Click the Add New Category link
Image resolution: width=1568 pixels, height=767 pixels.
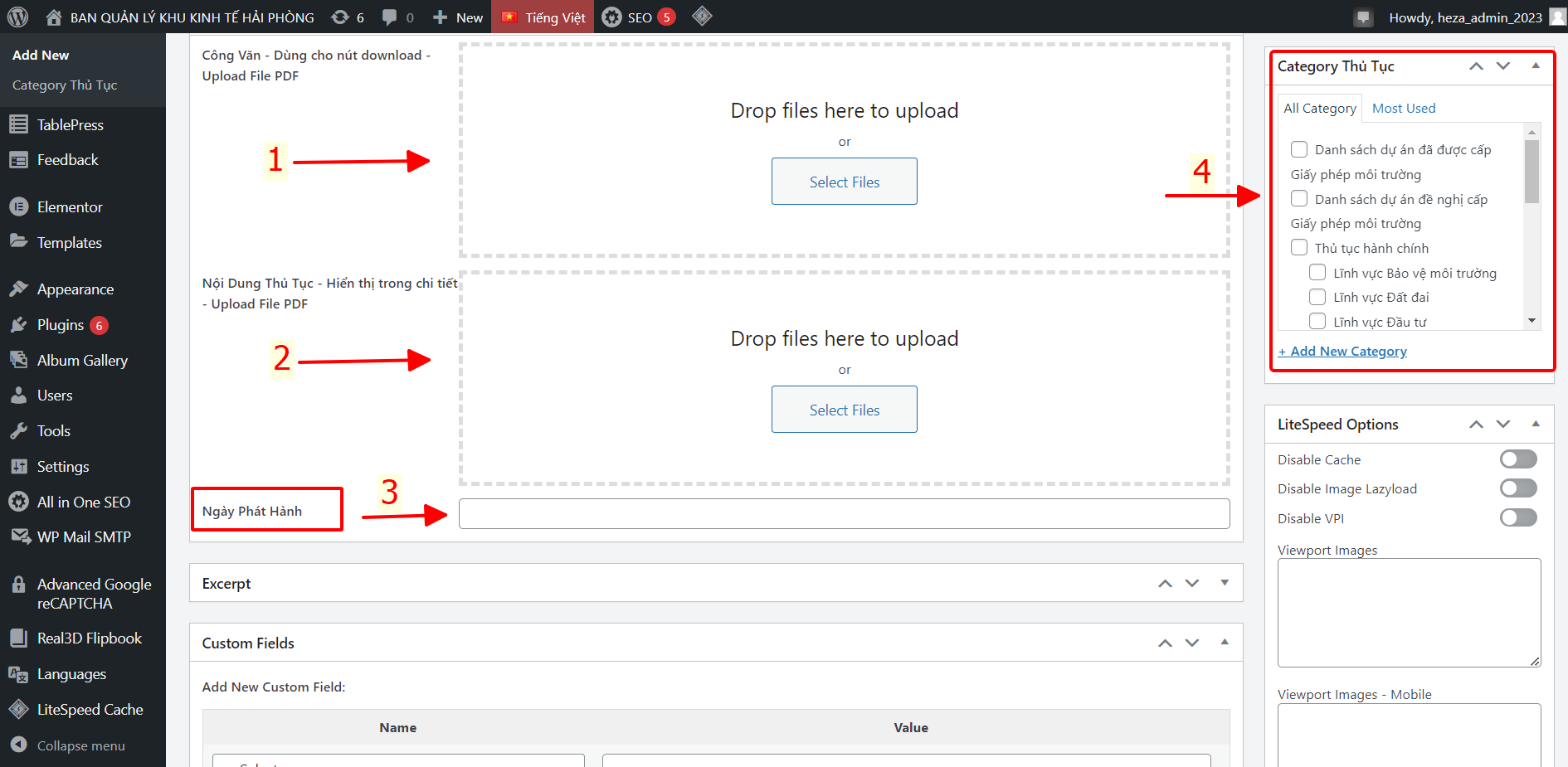[x=1342, y=352]
